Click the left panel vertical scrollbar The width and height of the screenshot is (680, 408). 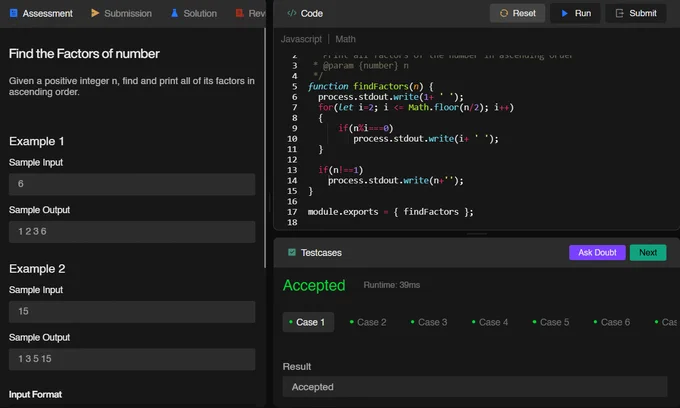click(265, 148)
